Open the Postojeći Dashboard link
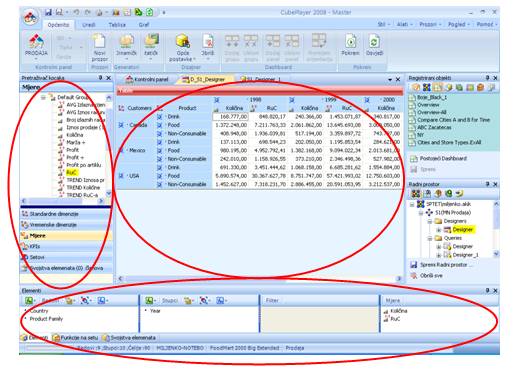This screenshot has height=369, width=513. point(443,159)
